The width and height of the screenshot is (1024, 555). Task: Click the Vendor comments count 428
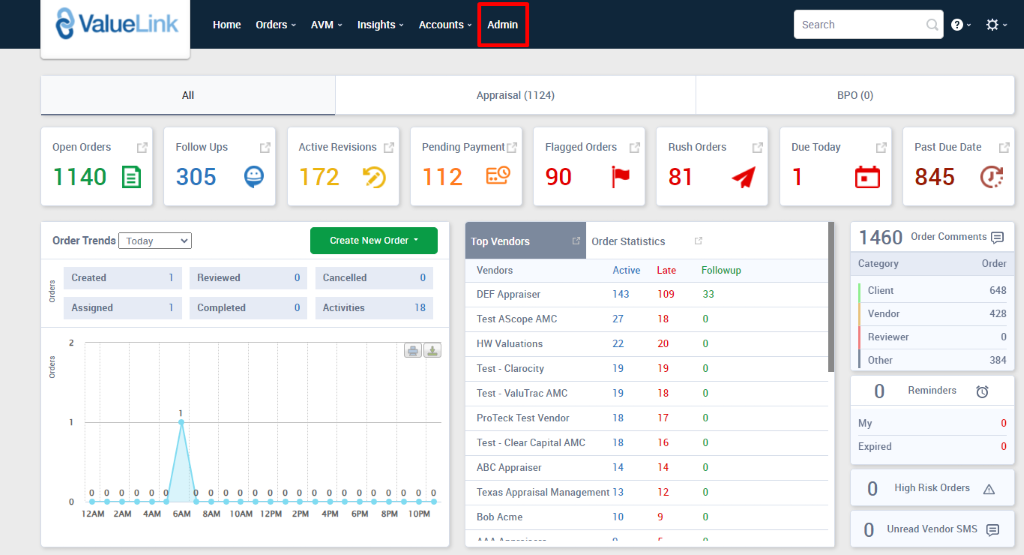[x=998, y=314]
